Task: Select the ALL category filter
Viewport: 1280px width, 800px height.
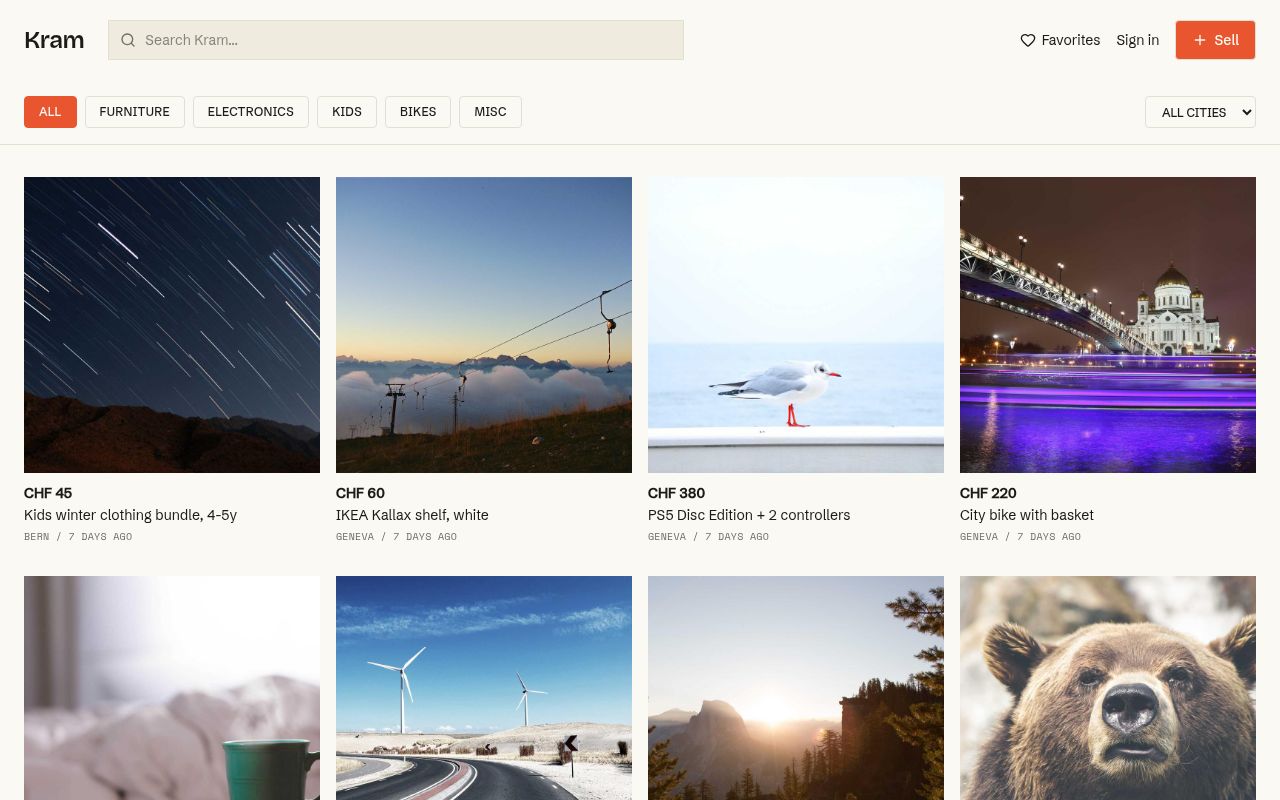Action: tap(50, 112)
